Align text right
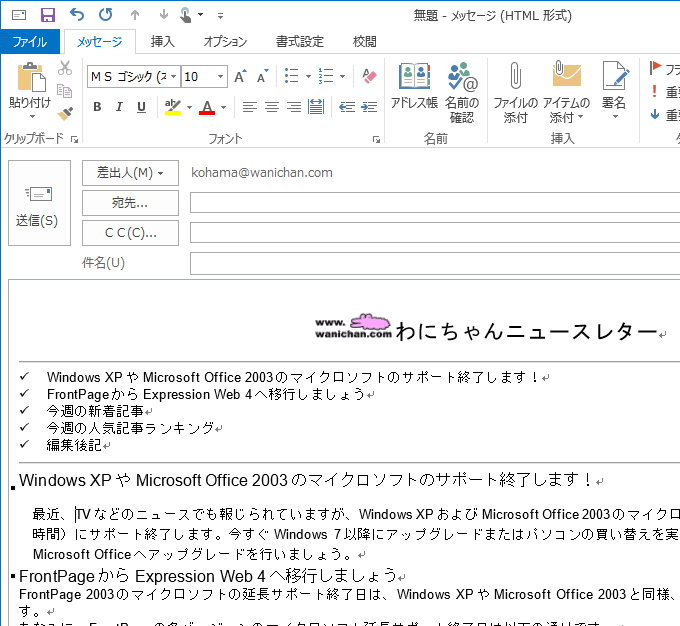 tap(294, 107)
